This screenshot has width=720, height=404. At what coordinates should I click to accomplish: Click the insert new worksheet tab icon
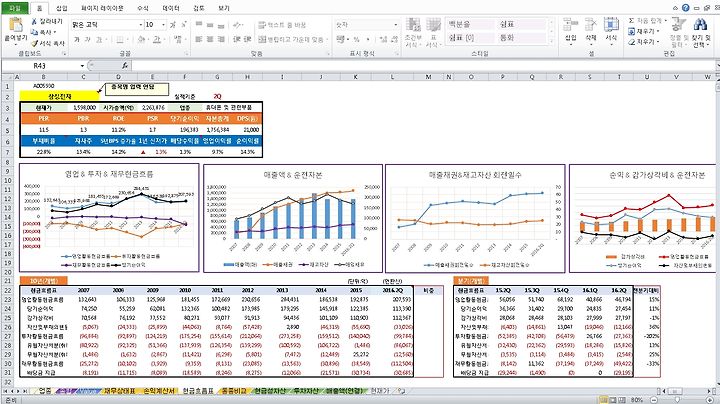(x=401, y=391)
